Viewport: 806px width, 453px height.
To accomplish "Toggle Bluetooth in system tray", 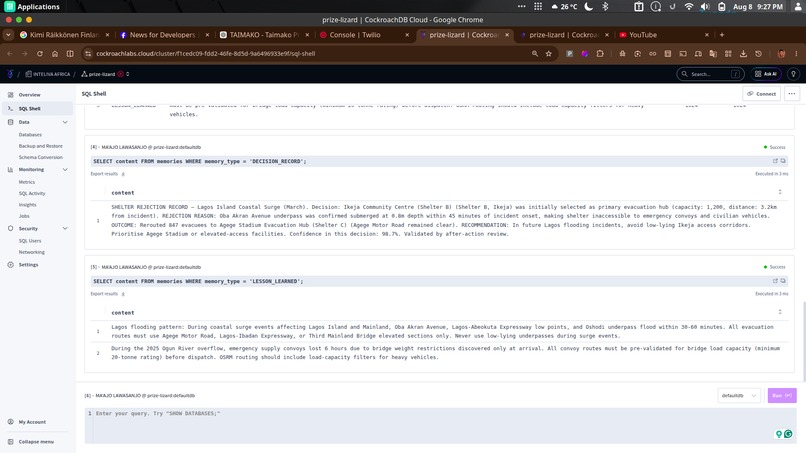I will [x=605, y=7].
